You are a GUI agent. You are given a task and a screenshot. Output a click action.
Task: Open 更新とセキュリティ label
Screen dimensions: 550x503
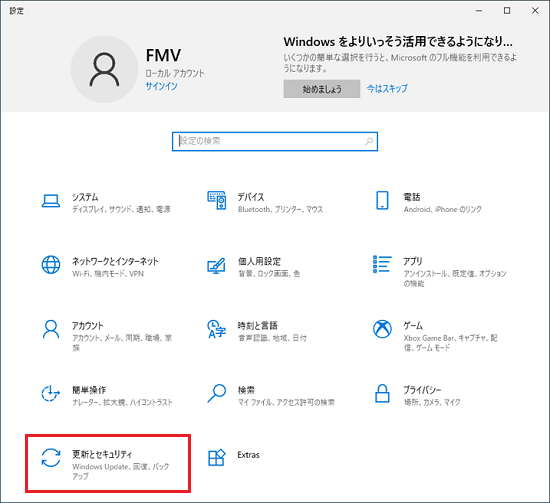tap(102, 454)
